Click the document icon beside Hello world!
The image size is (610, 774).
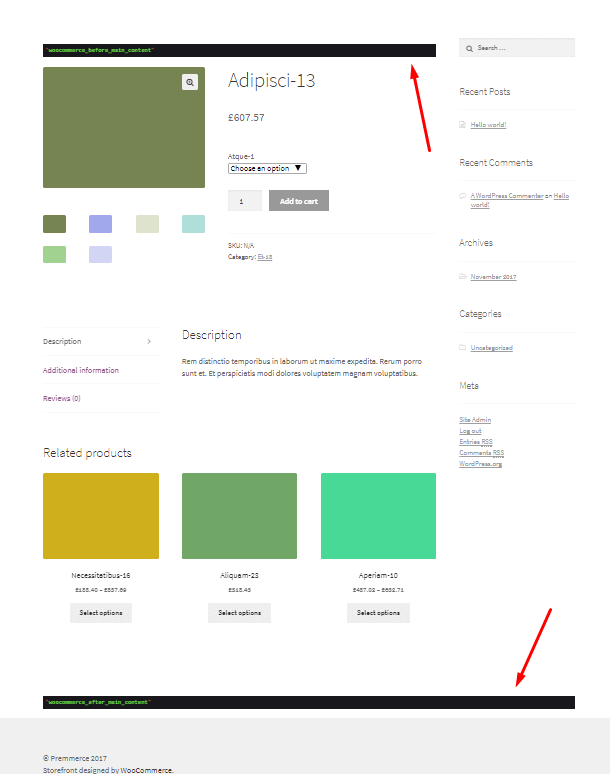tap(462, 124)
